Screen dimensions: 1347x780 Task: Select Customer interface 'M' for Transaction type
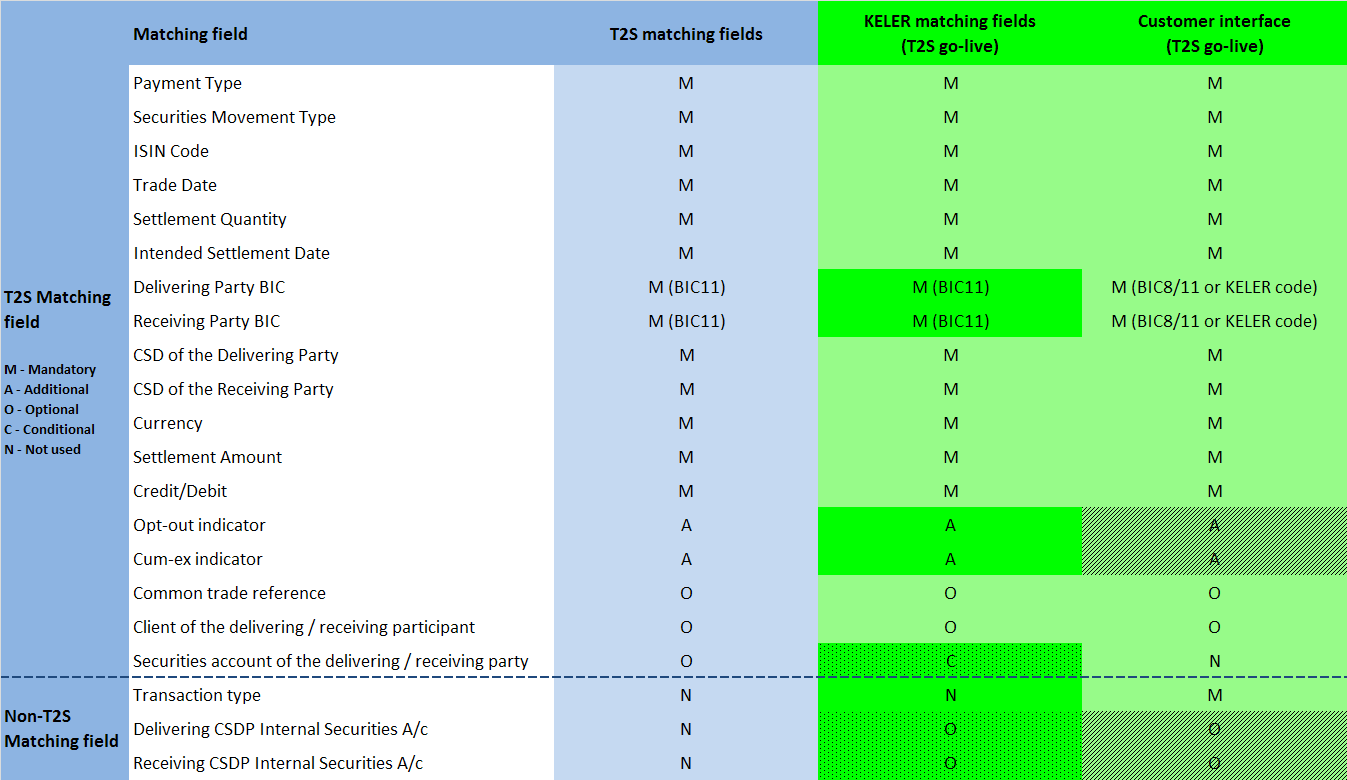[1214, 695]
